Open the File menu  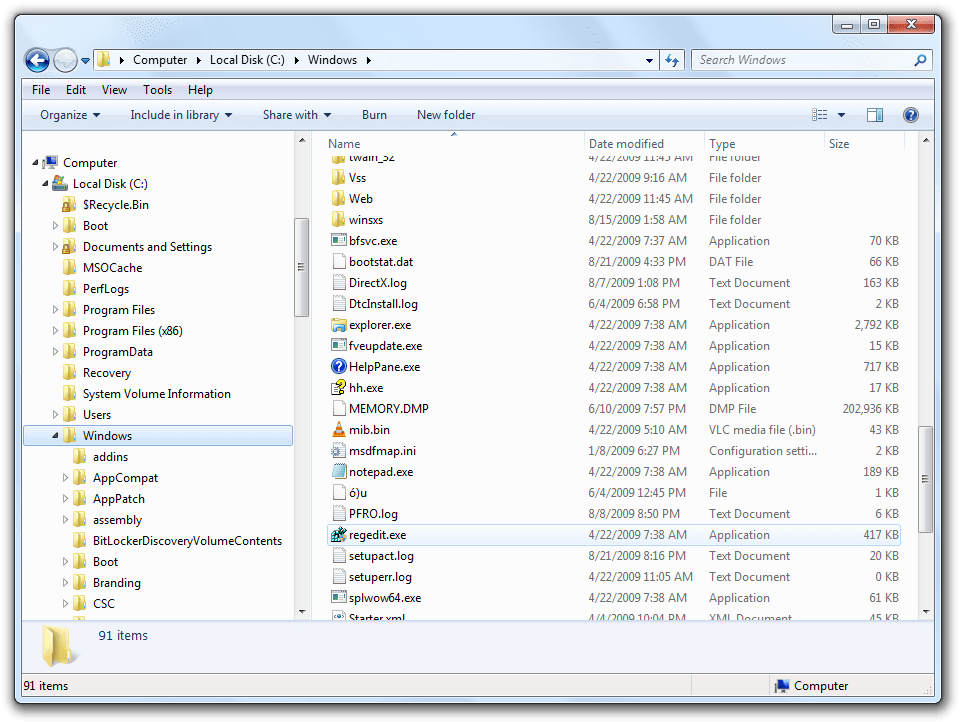(x=40, y=89)
